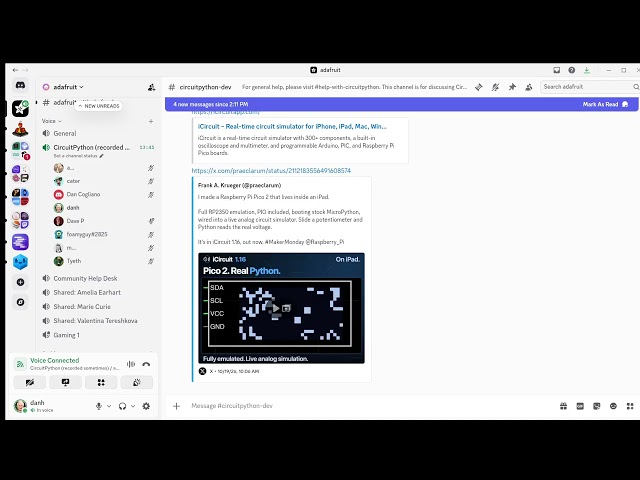Viewport: 640px width, 480px height.
Task: Click Frank A. Krueger (@praeclarum) author name
Action: click(x=240, y=185)
